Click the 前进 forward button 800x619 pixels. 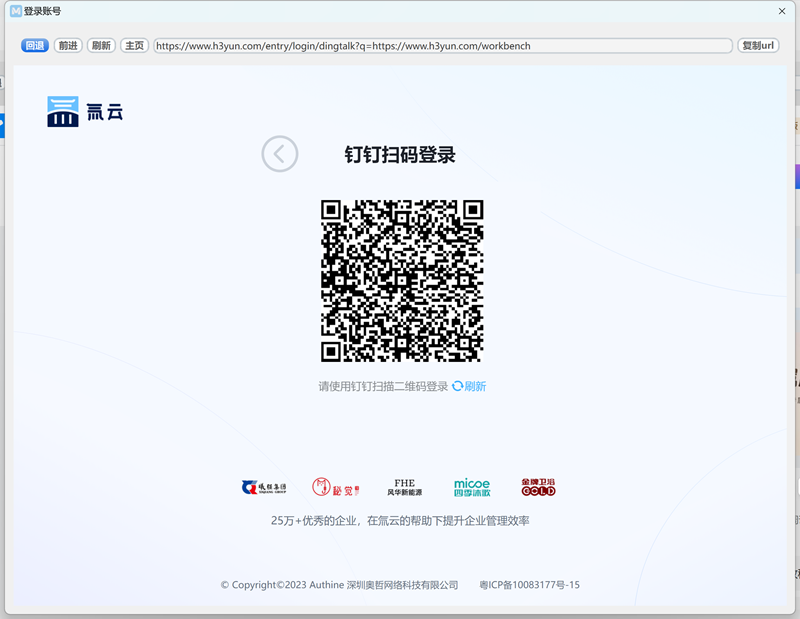click(x=68, y=45)
